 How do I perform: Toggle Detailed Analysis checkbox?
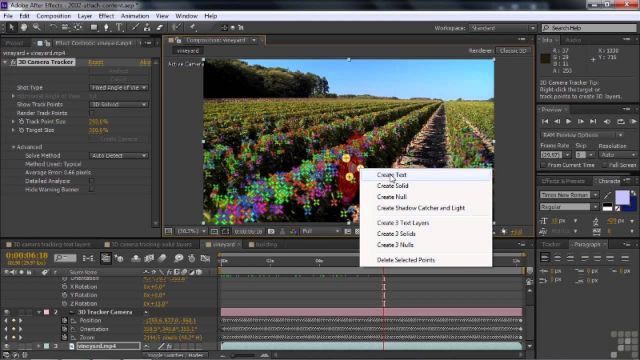tap(91, 181)
